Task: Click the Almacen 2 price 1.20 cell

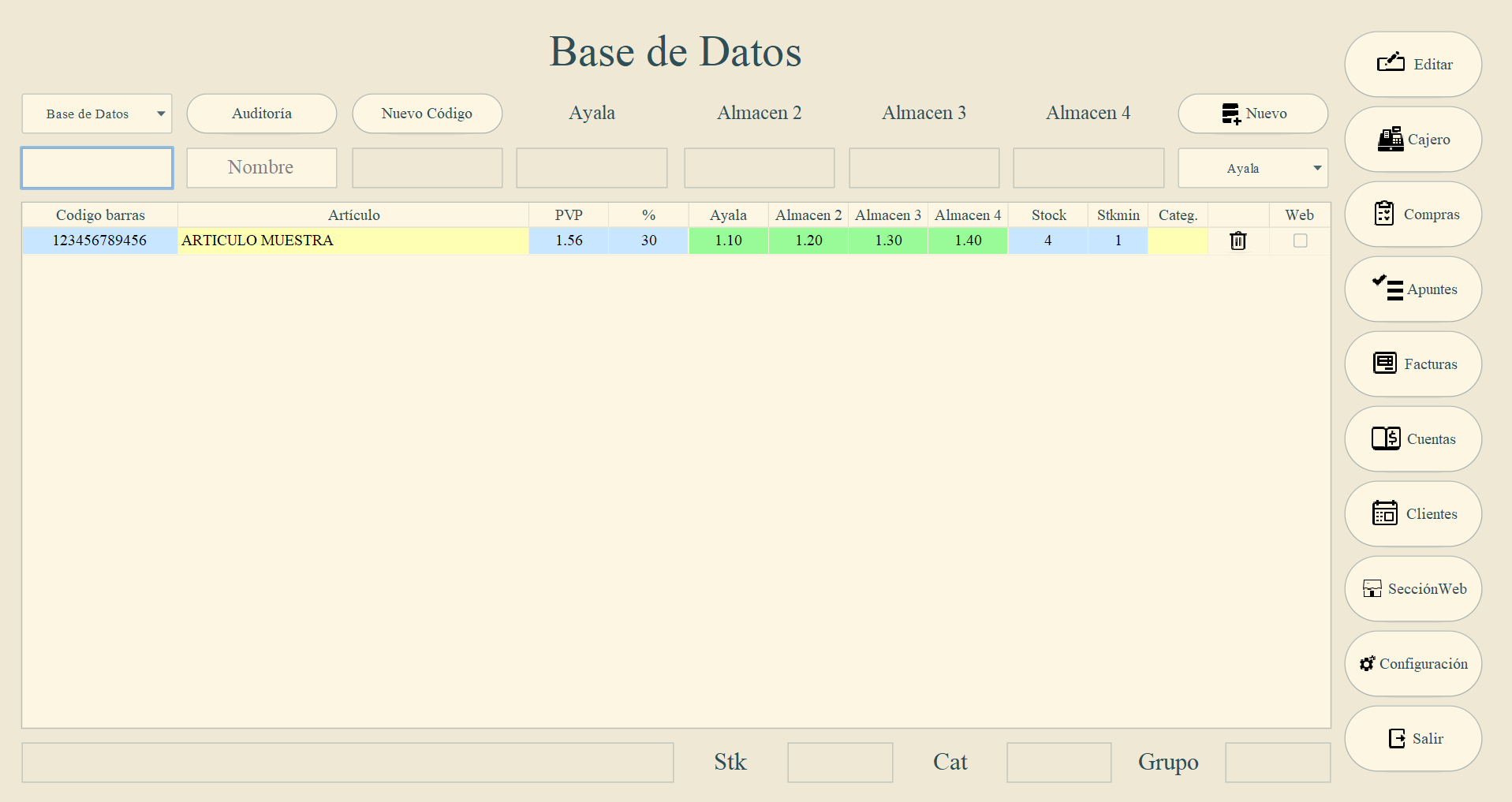Action: [x=808, y=241]
